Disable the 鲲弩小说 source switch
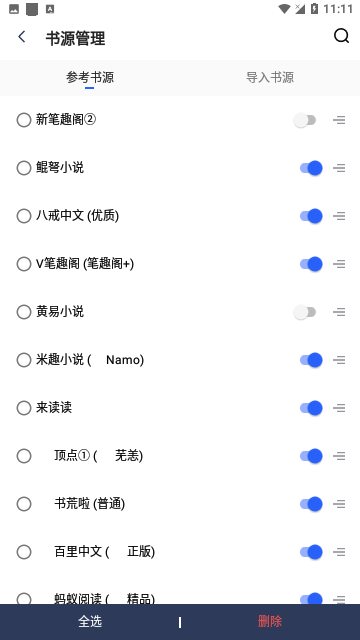The image size is (360, 640). click(x=311, y=168)
